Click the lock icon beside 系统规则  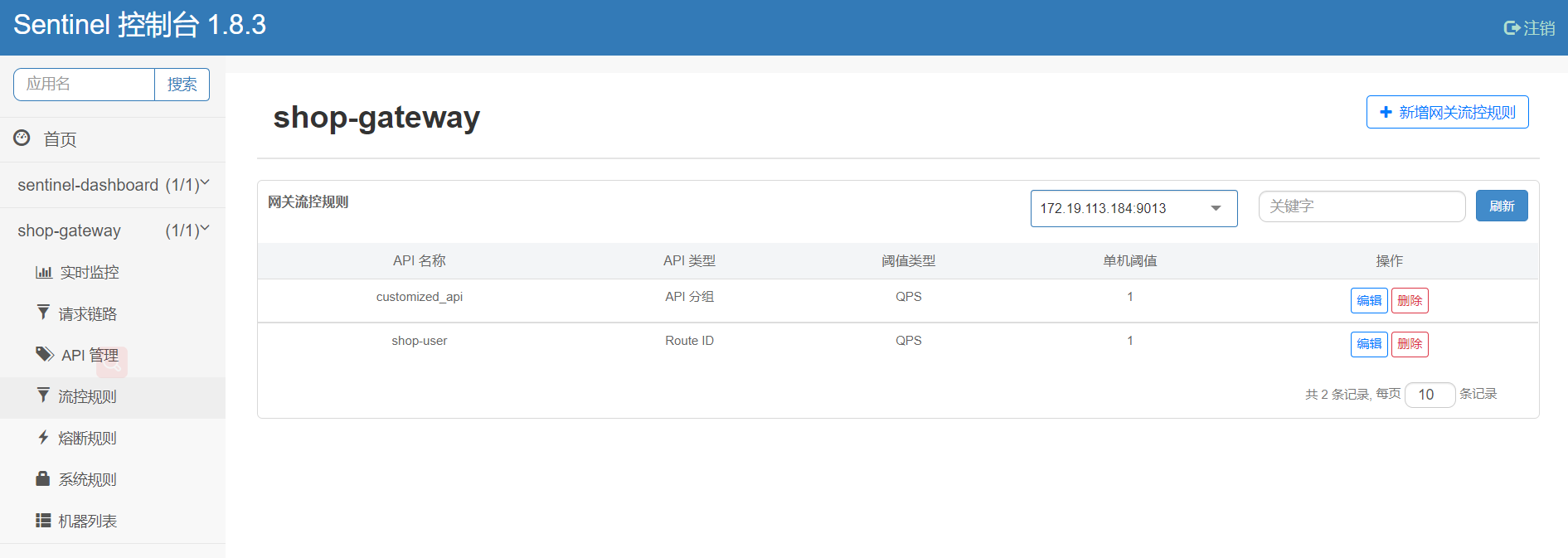(43, 478)
